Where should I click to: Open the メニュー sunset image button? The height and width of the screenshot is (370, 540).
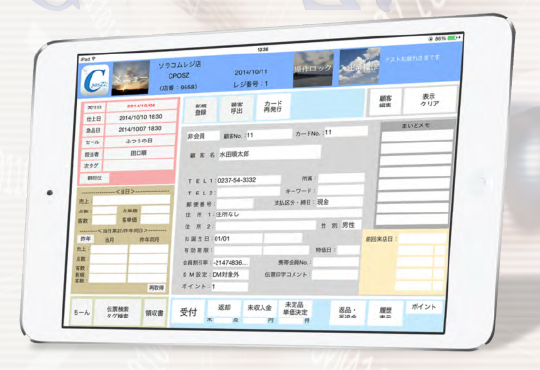click(130, 78)
